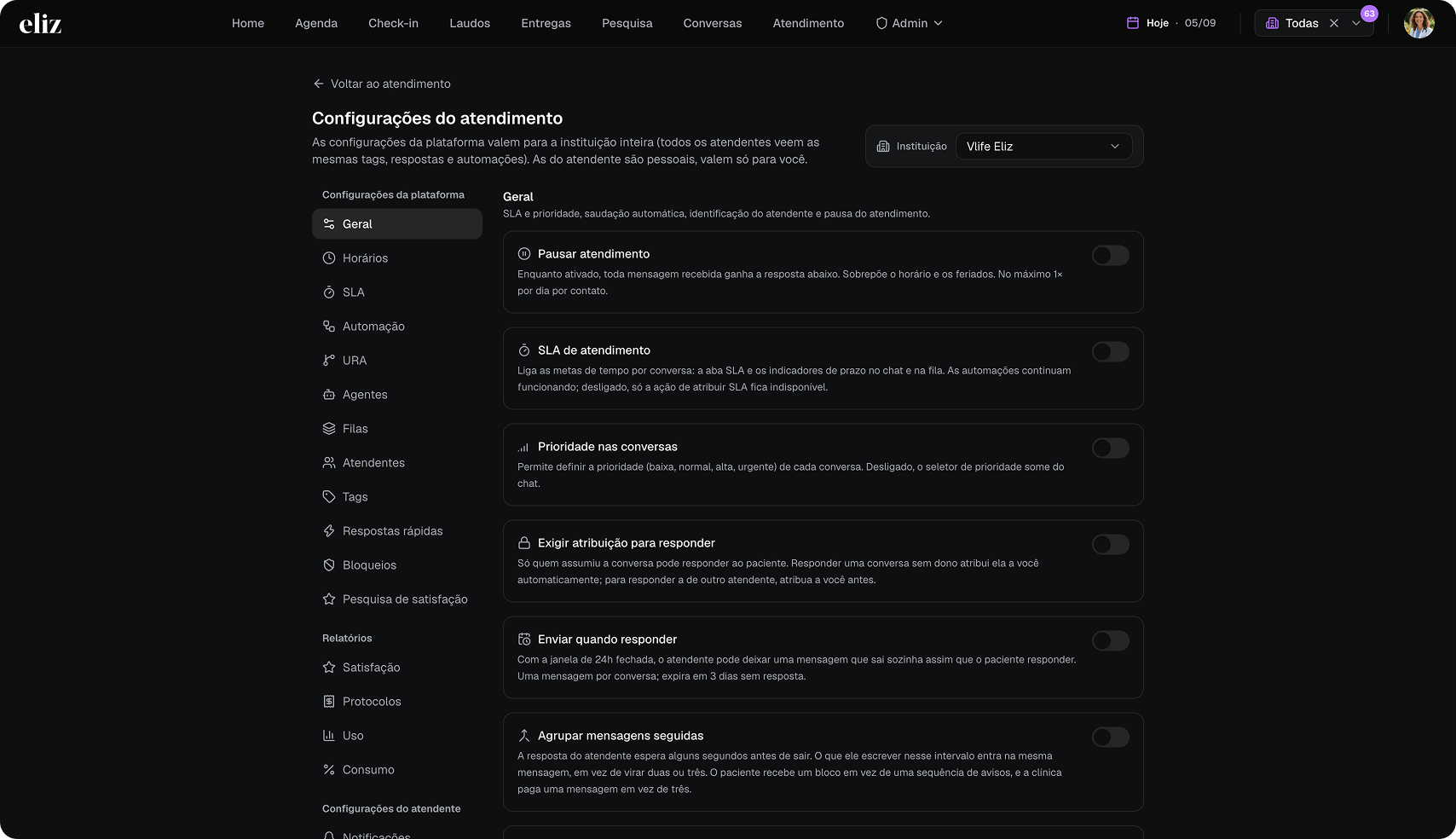Image resolution: width=1456 pixels, height=839 pixels.
Task: Click the 63 notification badge
Action: coord(1369,14)
